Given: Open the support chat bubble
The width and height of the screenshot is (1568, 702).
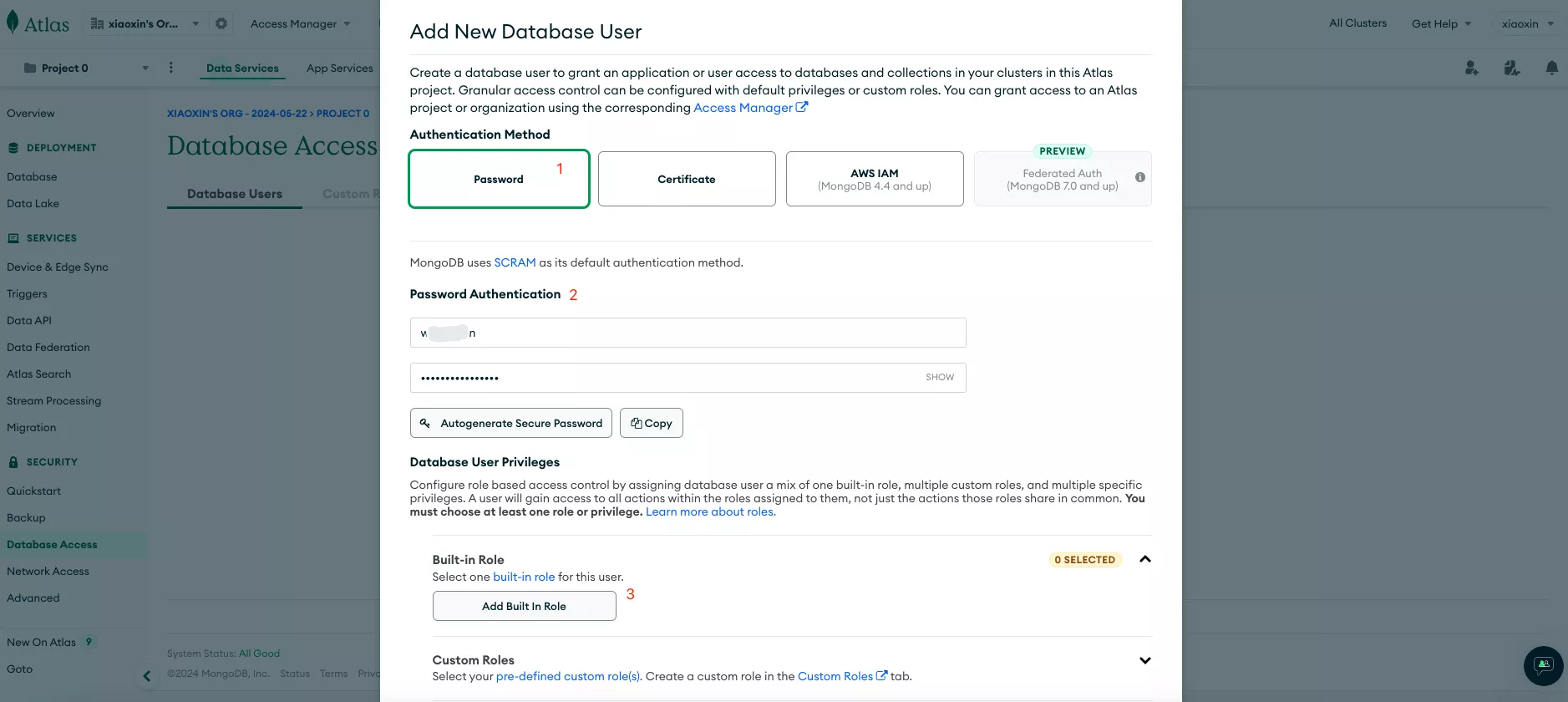Looking at the screenshot, I should [1544, 666].
